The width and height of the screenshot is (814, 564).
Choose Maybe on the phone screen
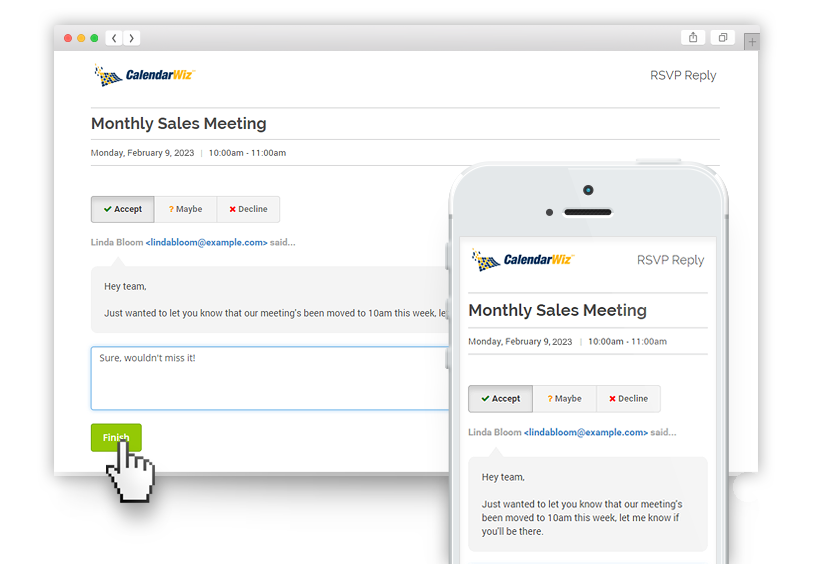[564, 399]
